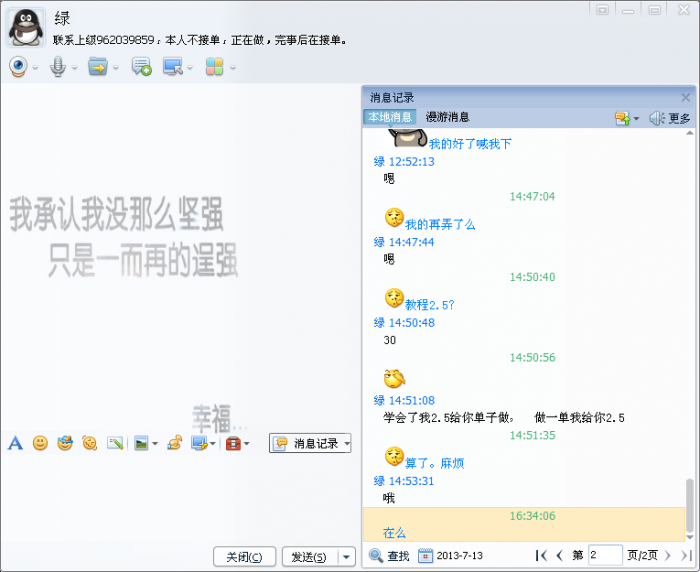
Task: Open remote desktop assistance icon
Action: (173, 67)
